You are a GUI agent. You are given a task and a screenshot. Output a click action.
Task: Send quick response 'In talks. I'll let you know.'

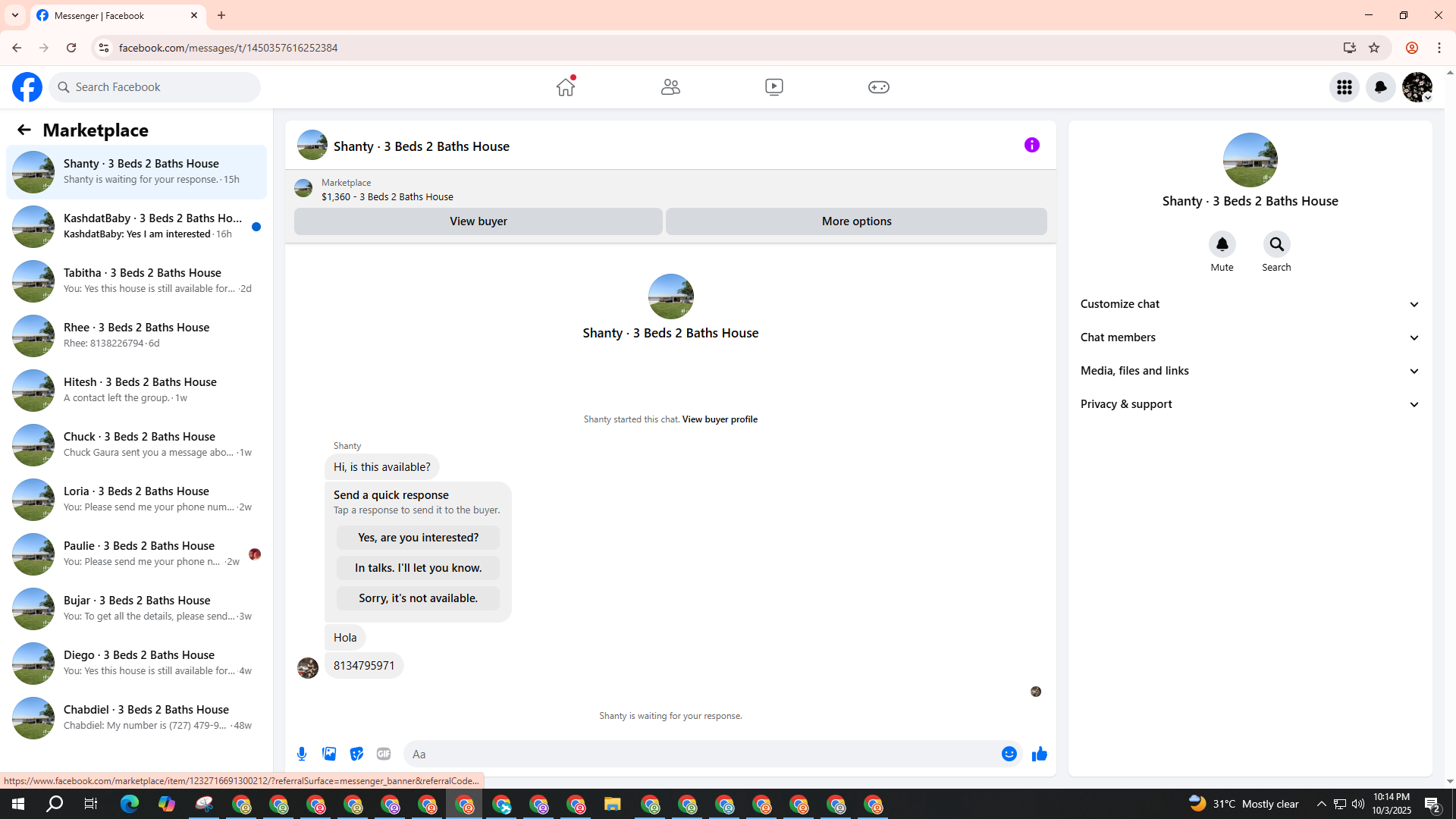(x=418, y=568)
